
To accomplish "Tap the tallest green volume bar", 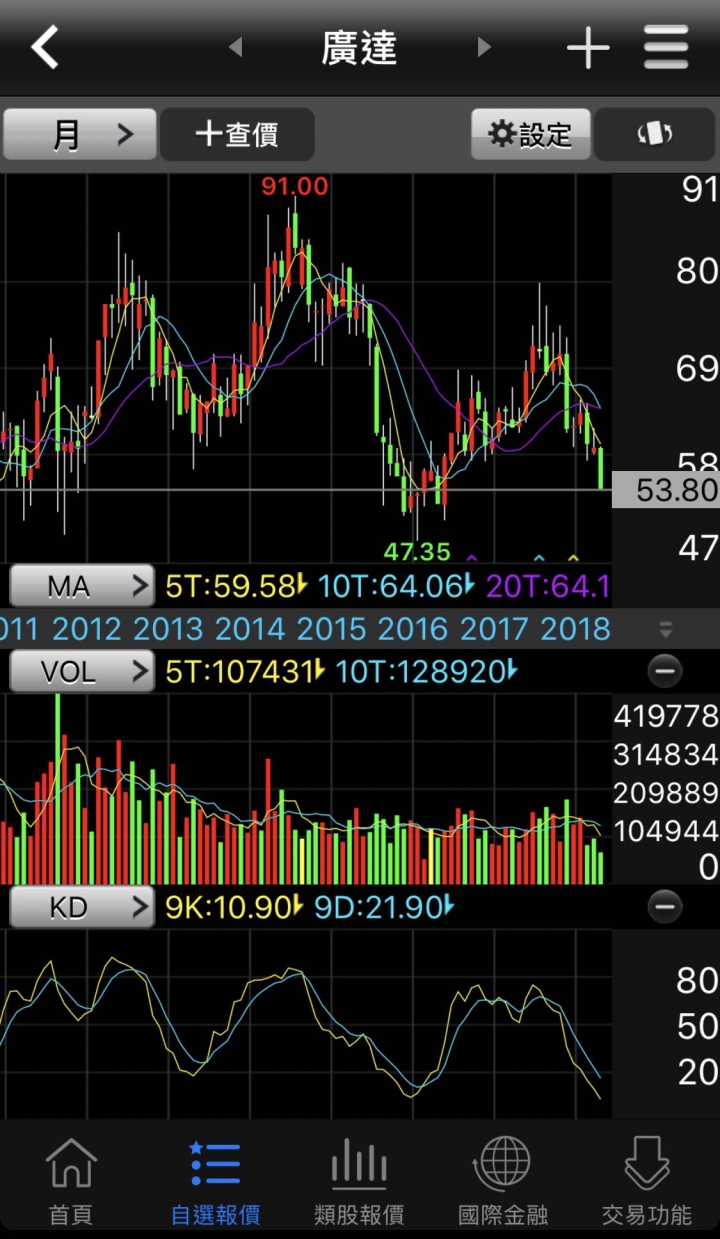I will click(x=58, y=788).
